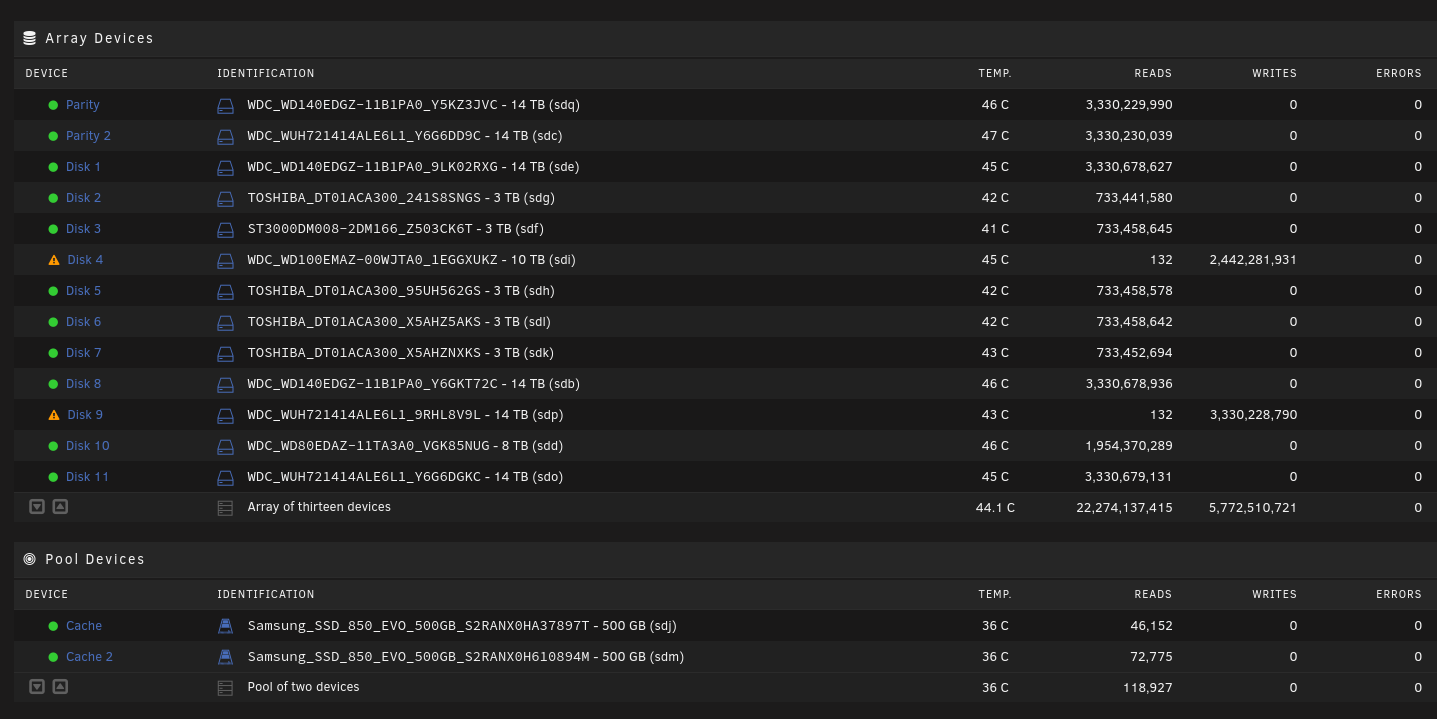Open the Disk 9 device link
The width and height of the screenshot is (1437, 719).
85,415
